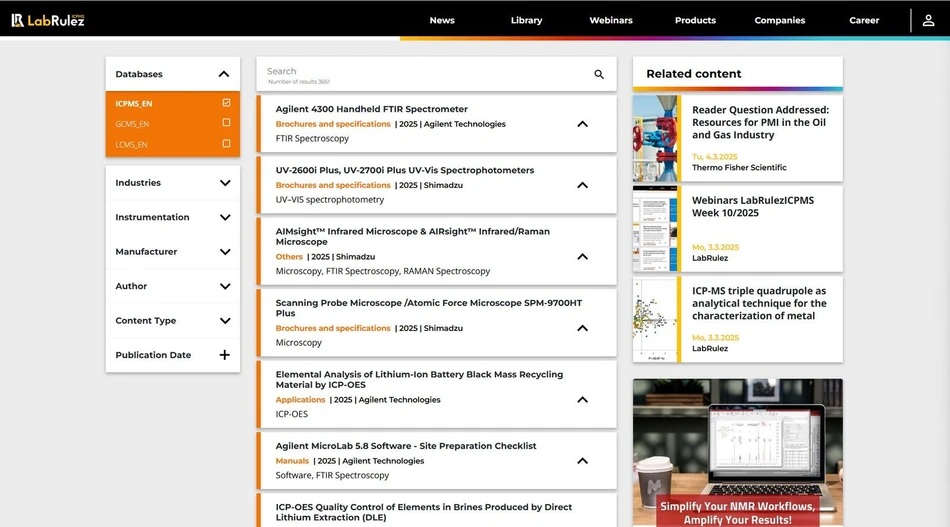The height and width of the screenshot is (527, 950).
Task: Collapse the Agilent MicroLab 5.8 Software result
Action: pyautogui.click(x=582, y=461)
